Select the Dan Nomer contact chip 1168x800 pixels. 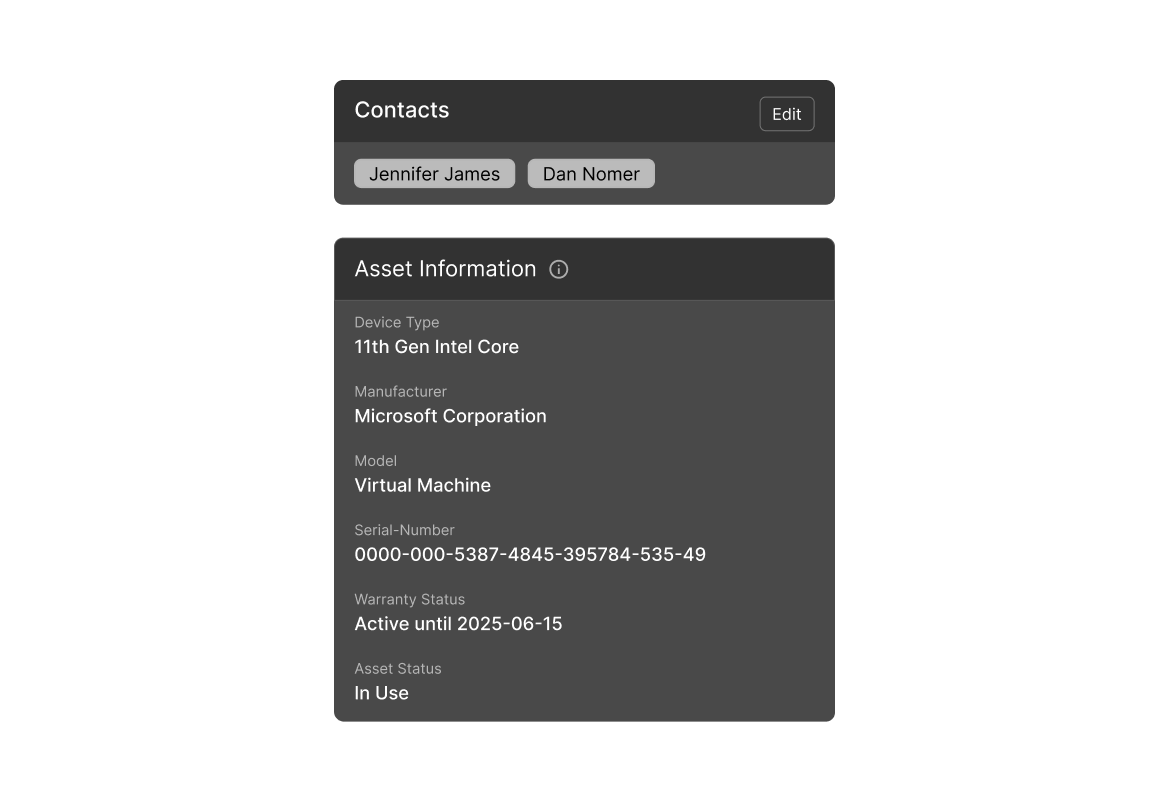(591, 174)
